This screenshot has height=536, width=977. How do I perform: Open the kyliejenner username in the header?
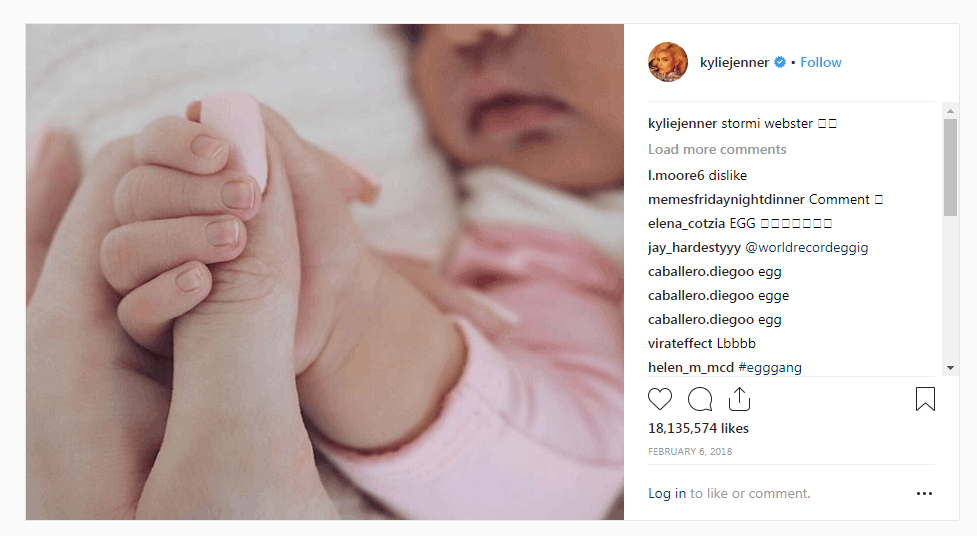[x=734, y=62]
